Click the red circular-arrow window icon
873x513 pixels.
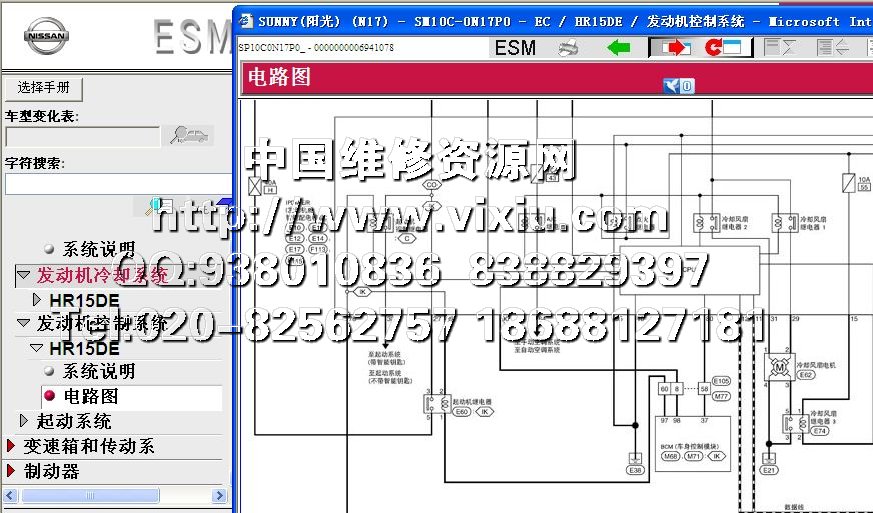724,48
